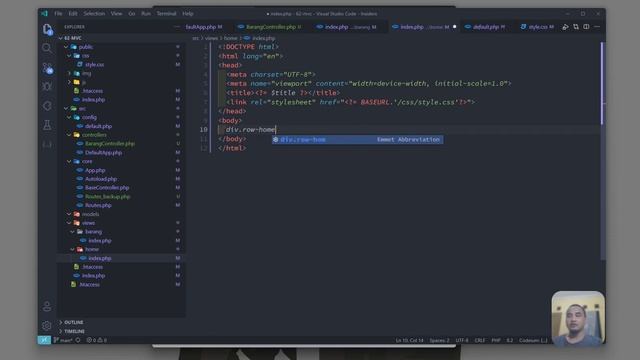The width and height of the screenshot is (640, 360).
Task: Open the Manage gear icon
Action: (x=47, y=325)
